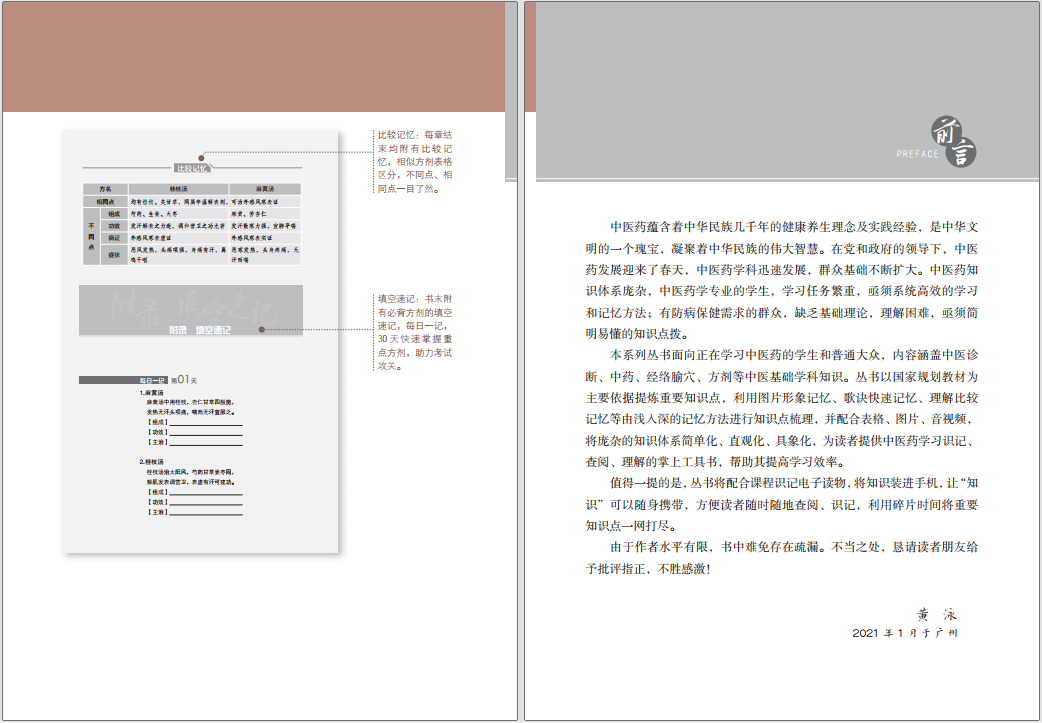
Task: Click the author signature 黄泳
Action: tap(936, 614)
